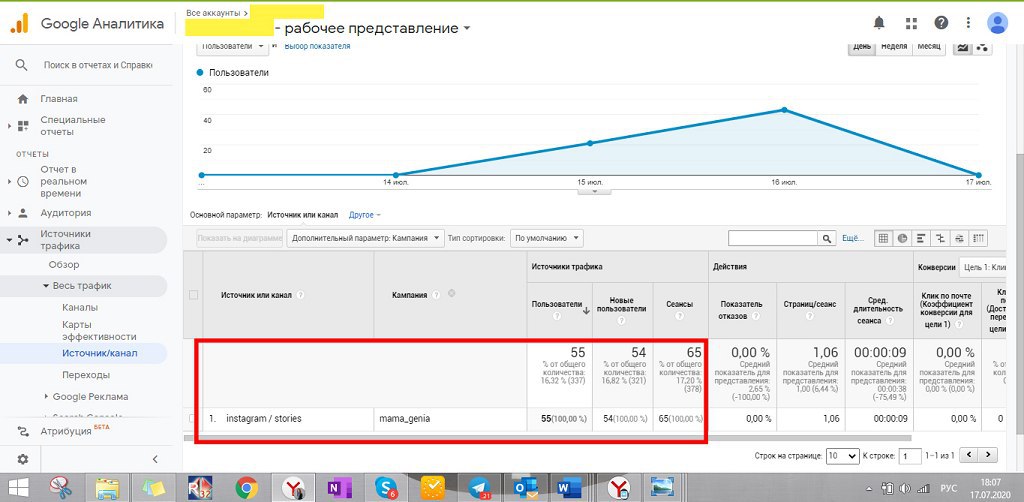Viewport: 1024px width, 502px height.
Task: Open the rows-per-page dropdown showing 10
Action: pos(842,455)
